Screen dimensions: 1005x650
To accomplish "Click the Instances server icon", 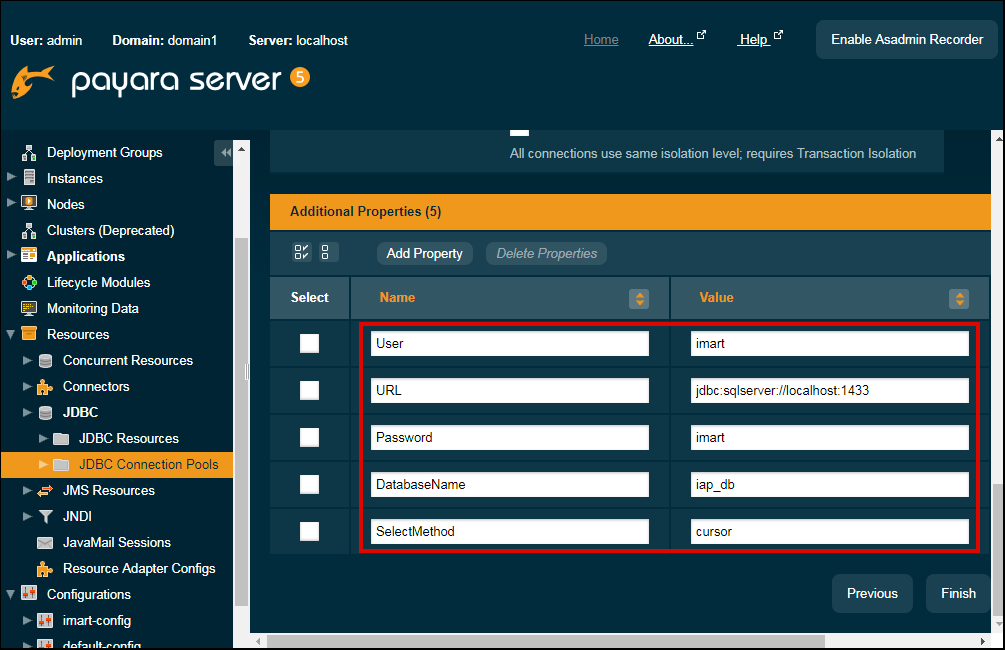I will click(x=29, y=178).
